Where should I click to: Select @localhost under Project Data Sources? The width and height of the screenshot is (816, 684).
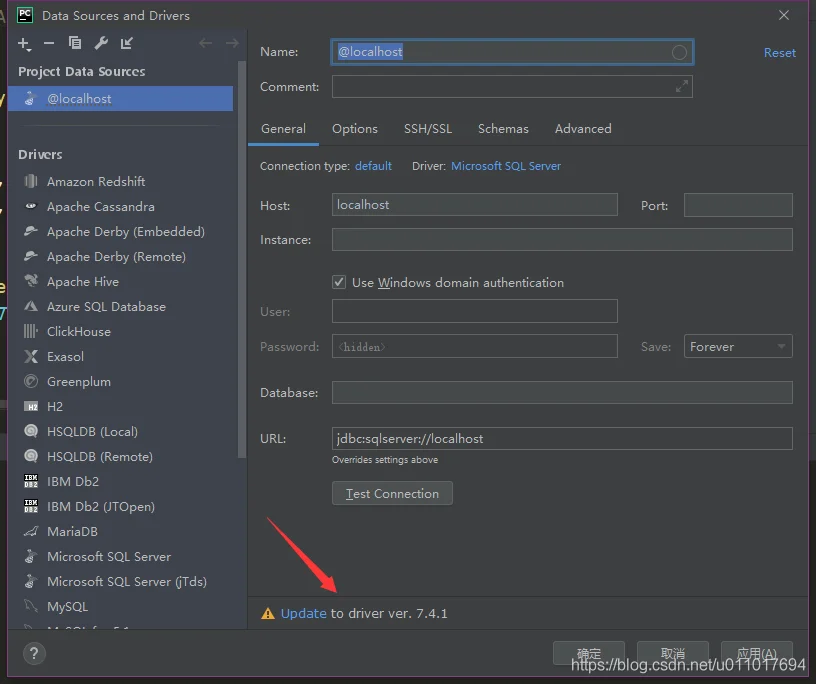point(121,98)
